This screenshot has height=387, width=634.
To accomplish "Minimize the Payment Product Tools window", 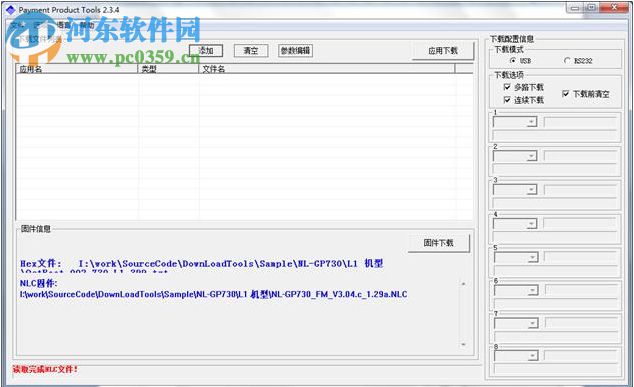I will (x=575, y=8).
